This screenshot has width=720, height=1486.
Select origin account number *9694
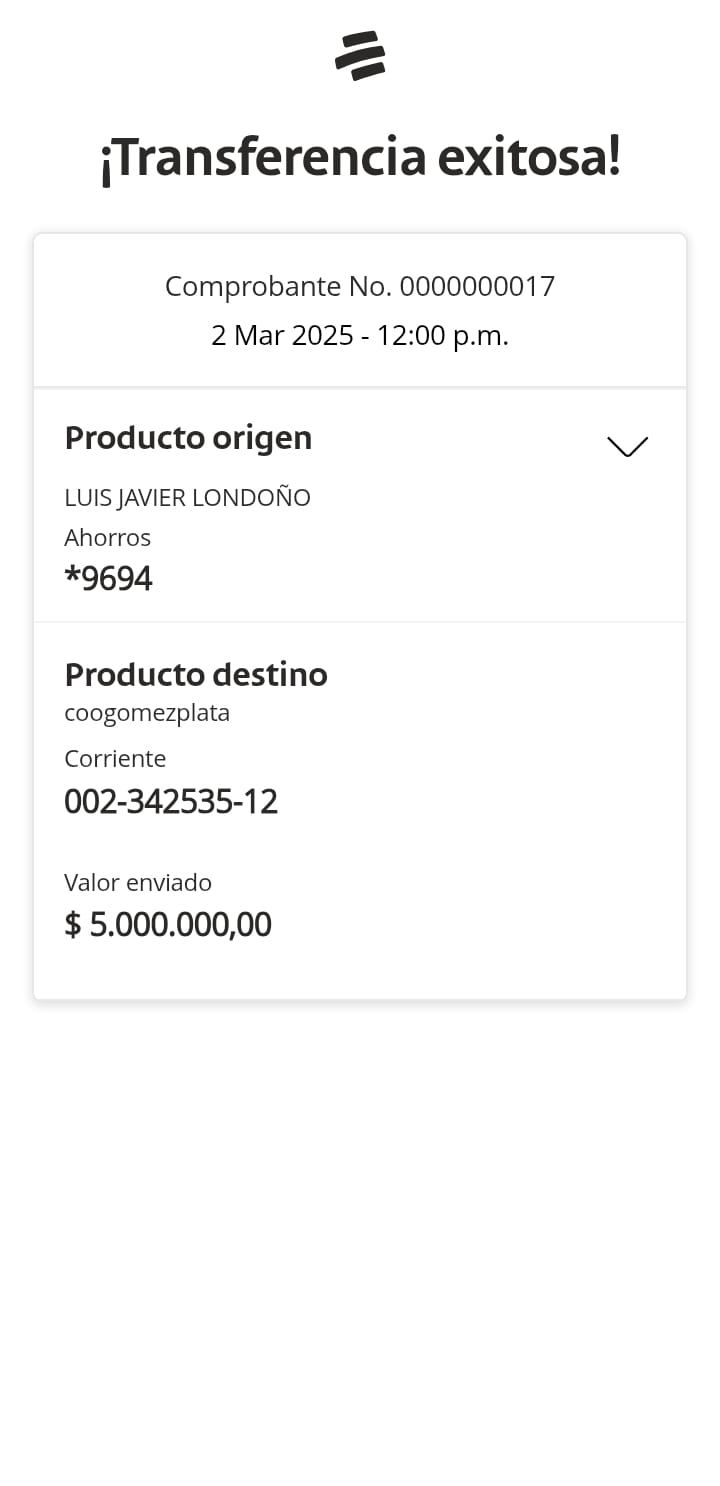point(108,579)
